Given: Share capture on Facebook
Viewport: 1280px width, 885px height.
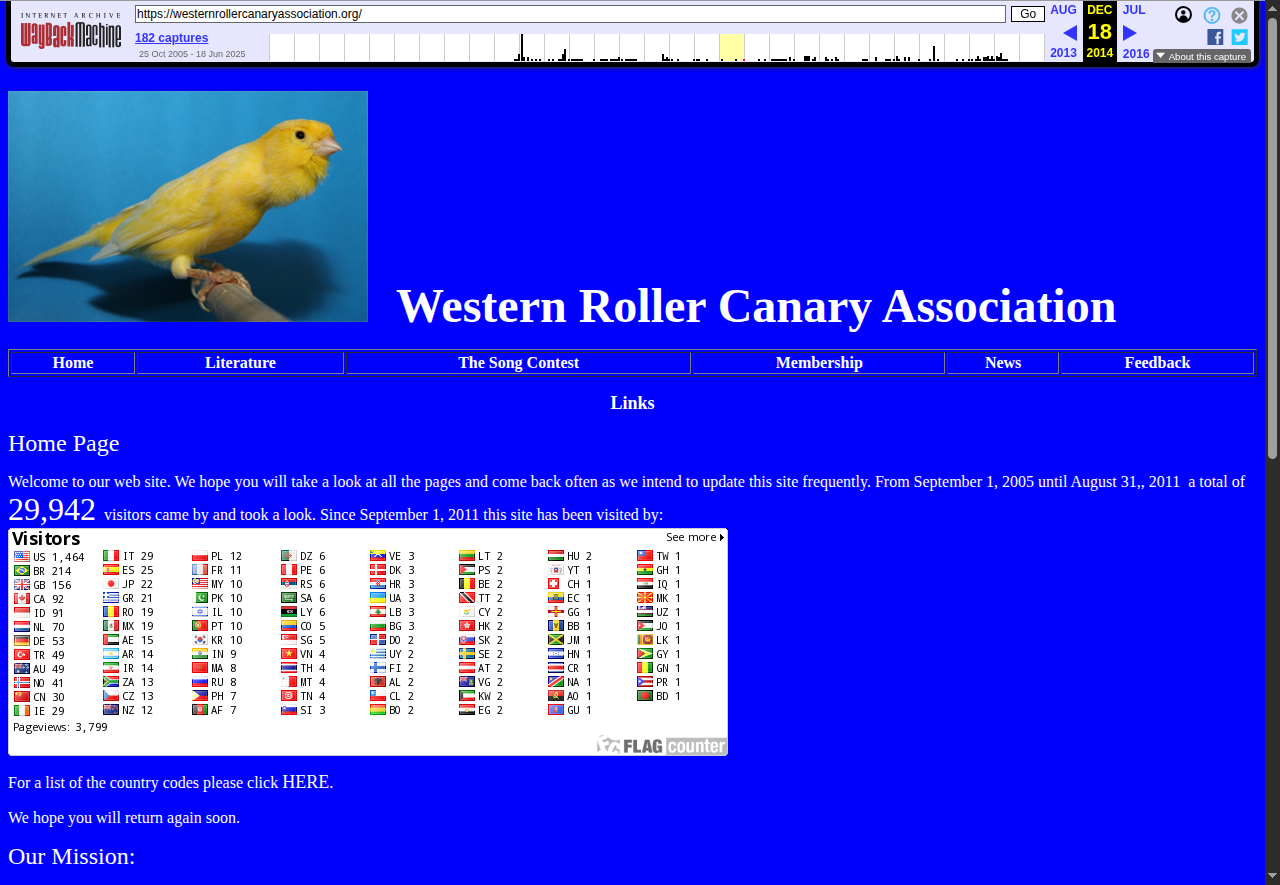Looking at the screenshot, I should (1215, 37).
